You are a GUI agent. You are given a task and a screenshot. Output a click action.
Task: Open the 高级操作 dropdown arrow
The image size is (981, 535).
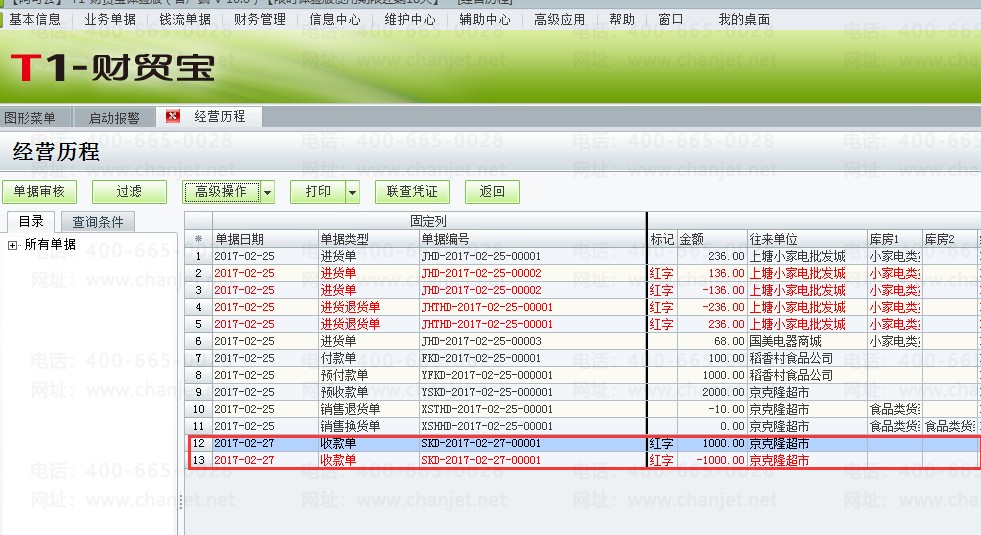pos(267,192)
